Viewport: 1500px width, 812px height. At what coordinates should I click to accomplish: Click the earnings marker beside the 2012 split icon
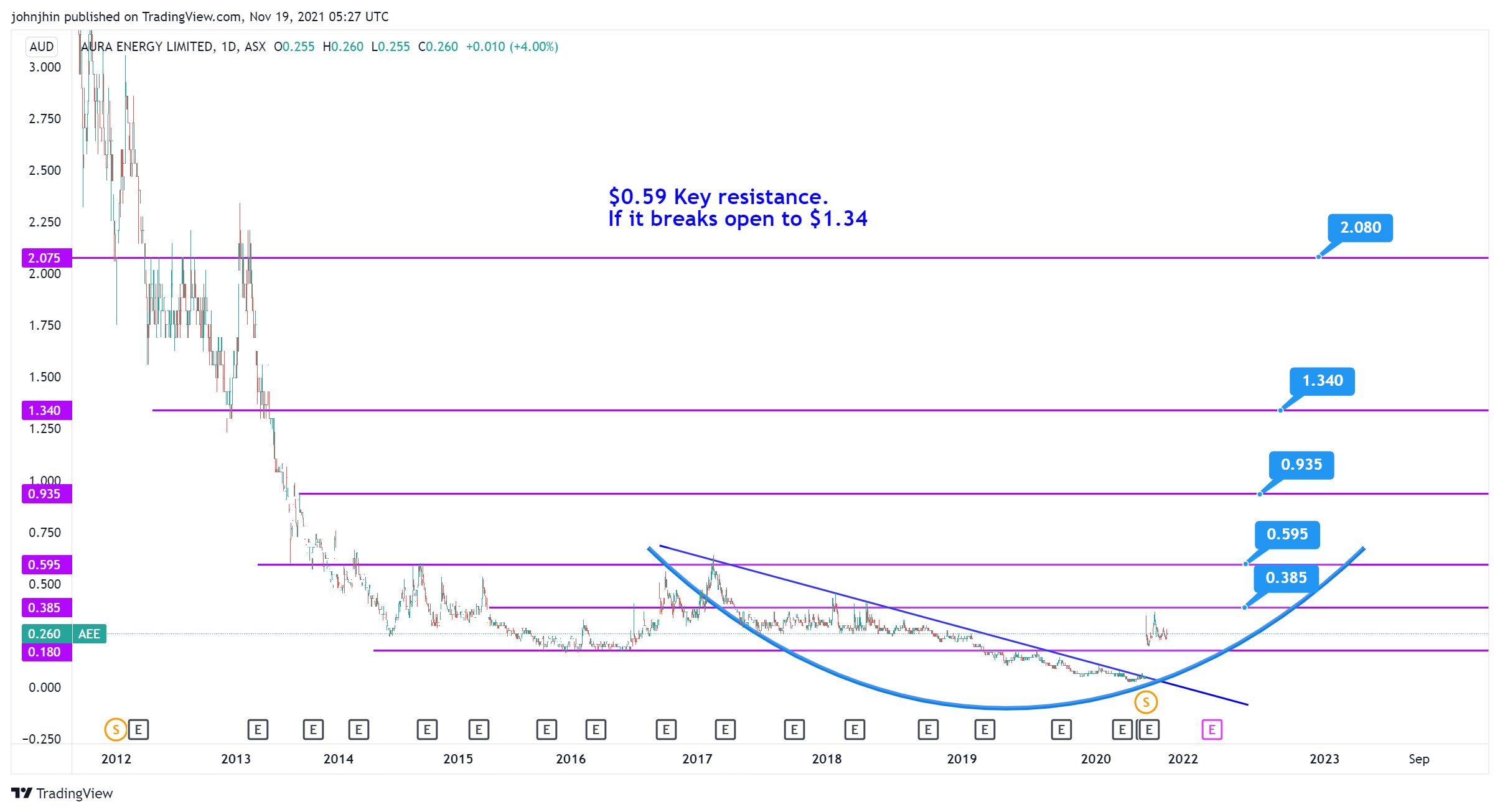click(x=139, y=729)
